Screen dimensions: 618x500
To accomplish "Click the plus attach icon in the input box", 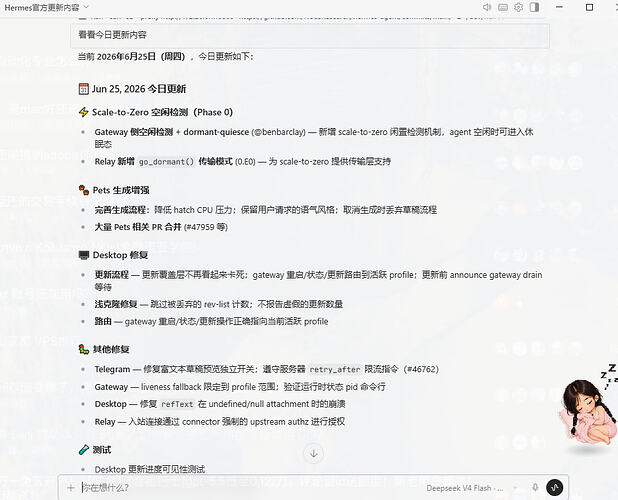I will [x=71, y=488].
